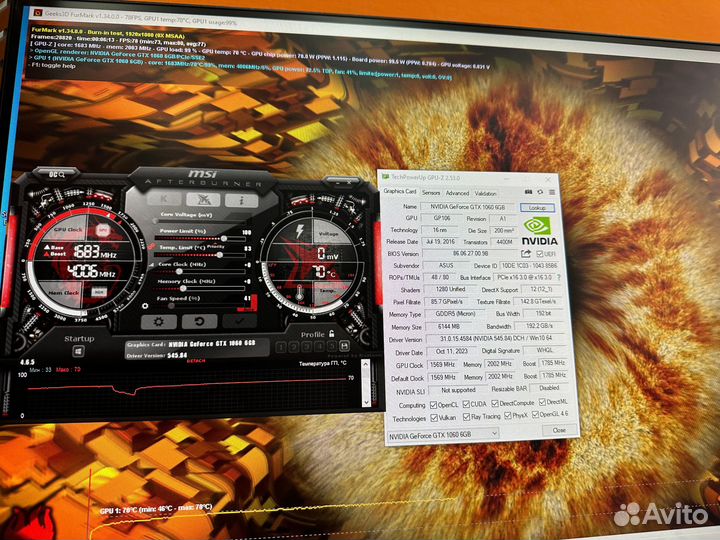The height and width of the screenshot is (540, 720).
Task: Click the GPU-Z refresh icon
Action: pos(540,192)
